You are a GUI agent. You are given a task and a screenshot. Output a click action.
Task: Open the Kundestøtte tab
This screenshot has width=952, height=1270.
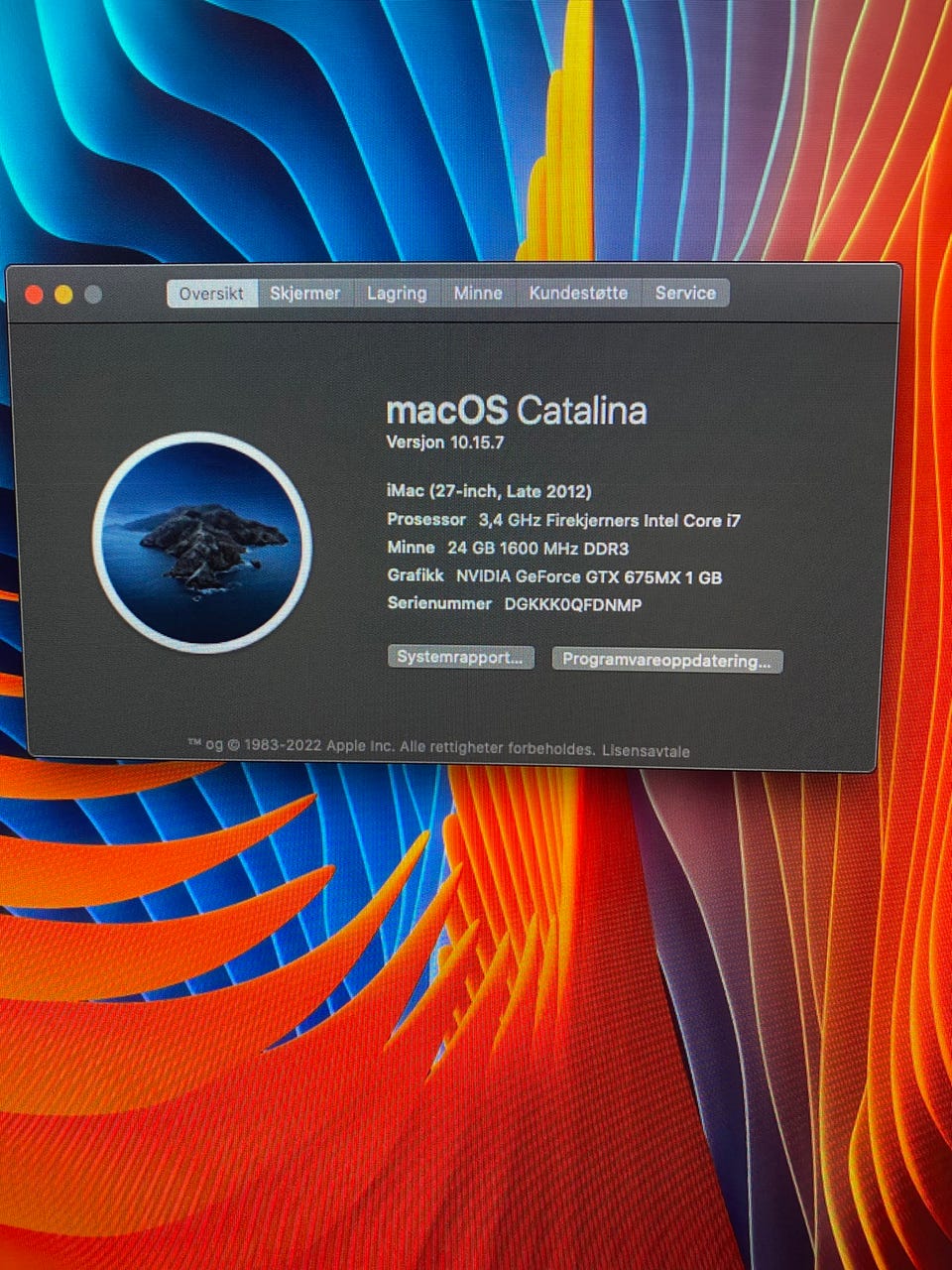[x=578, y=294]
